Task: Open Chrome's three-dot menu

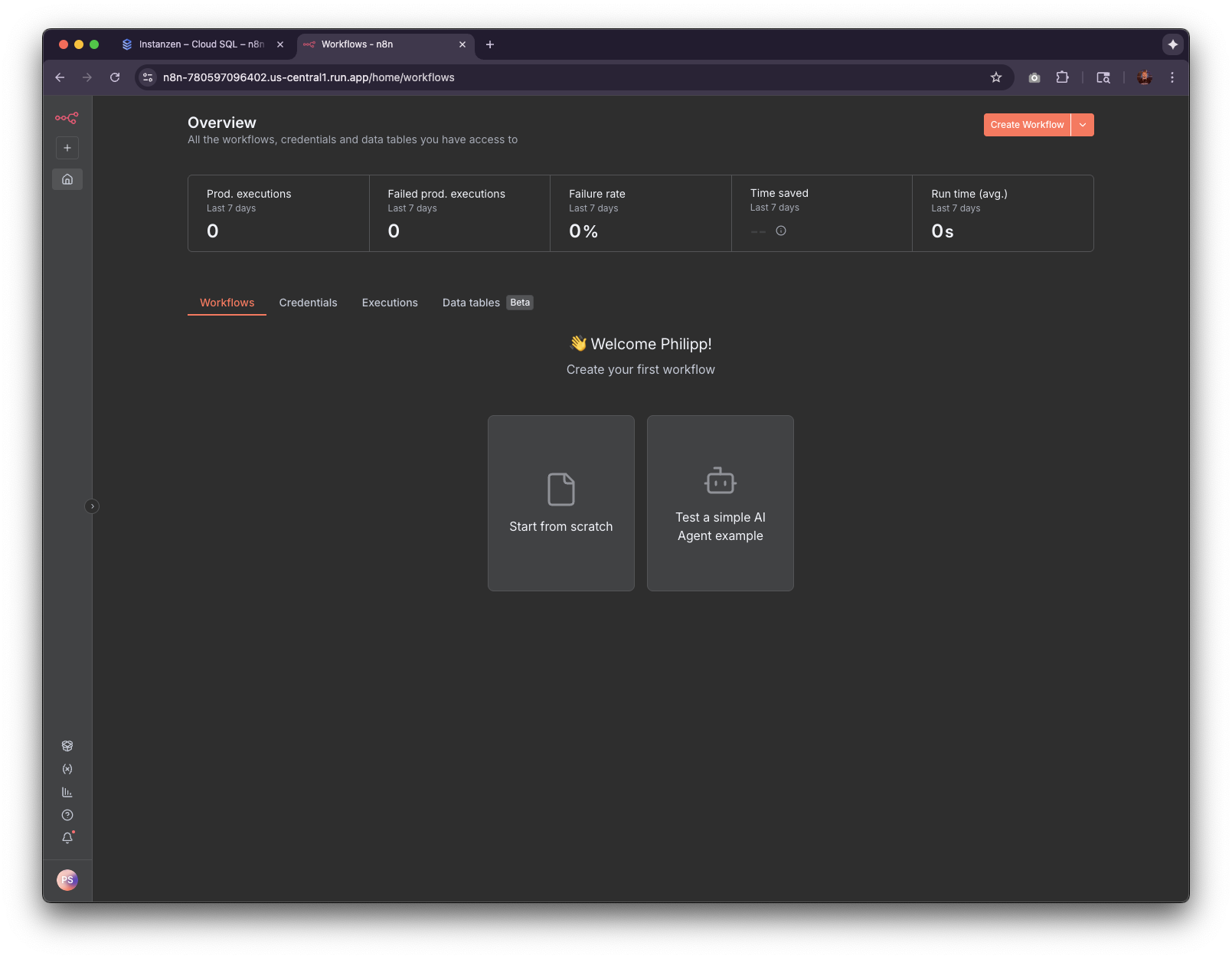Action: pyautogui.click(x=1172, y=77)
